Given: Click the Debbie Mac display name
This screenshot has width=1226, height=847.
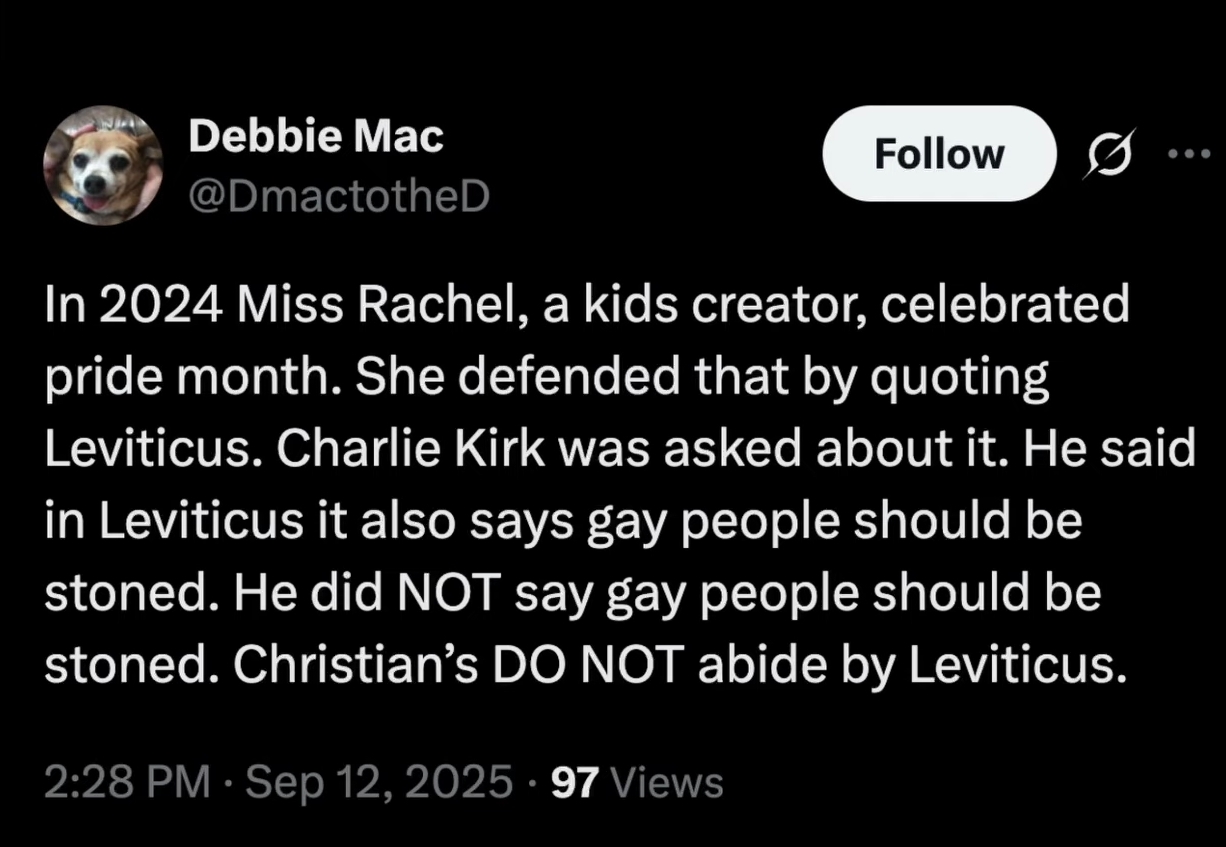Looking at the screenshot, I should tap(316, 137).
